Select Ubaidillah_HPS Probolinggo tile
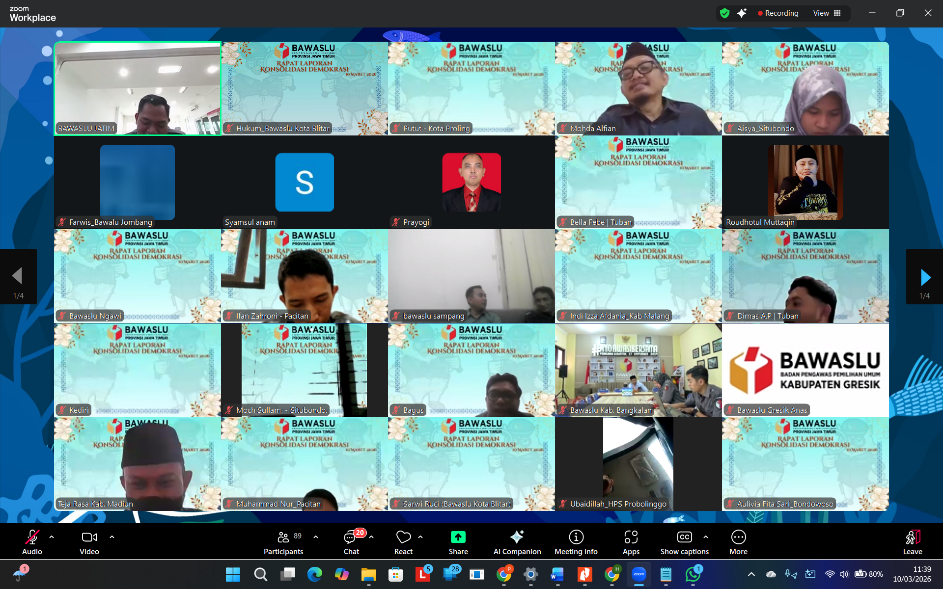Screen dimensions: 943x589 [x=638, y=464]
